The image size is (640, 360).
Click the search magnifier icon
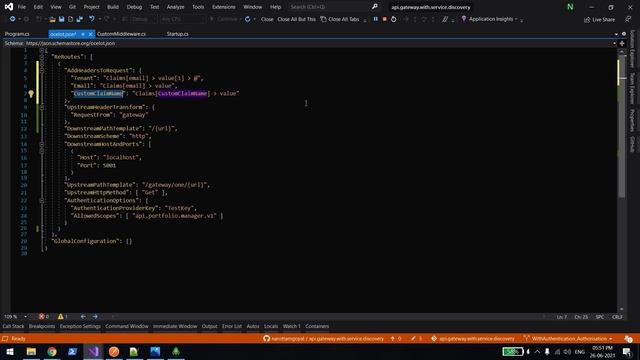pyautogui.click(x=375, y=7)
